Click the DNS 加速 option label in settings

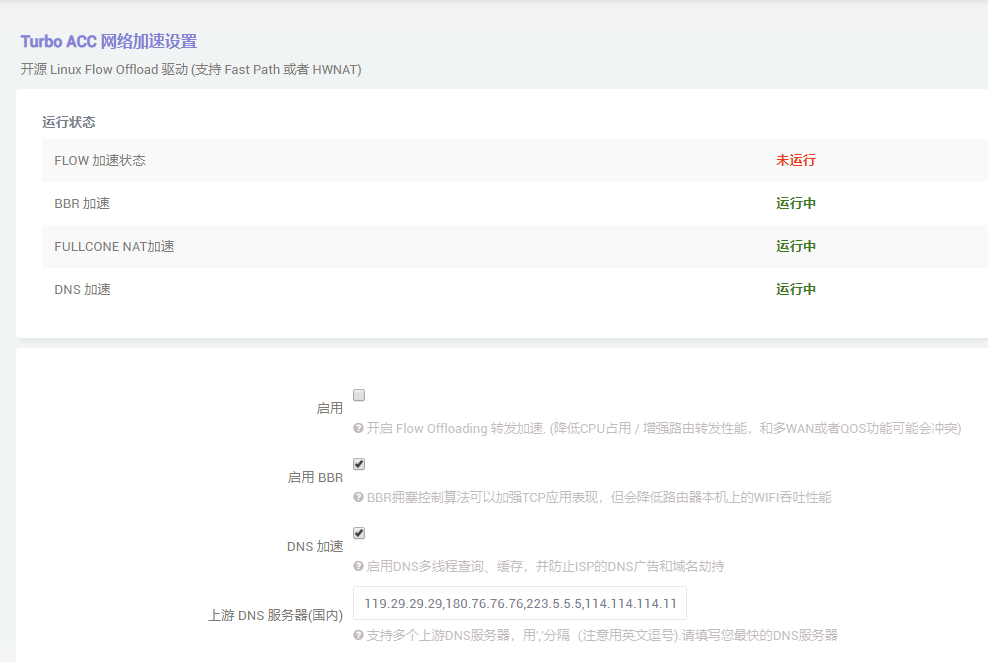(315, 547)
